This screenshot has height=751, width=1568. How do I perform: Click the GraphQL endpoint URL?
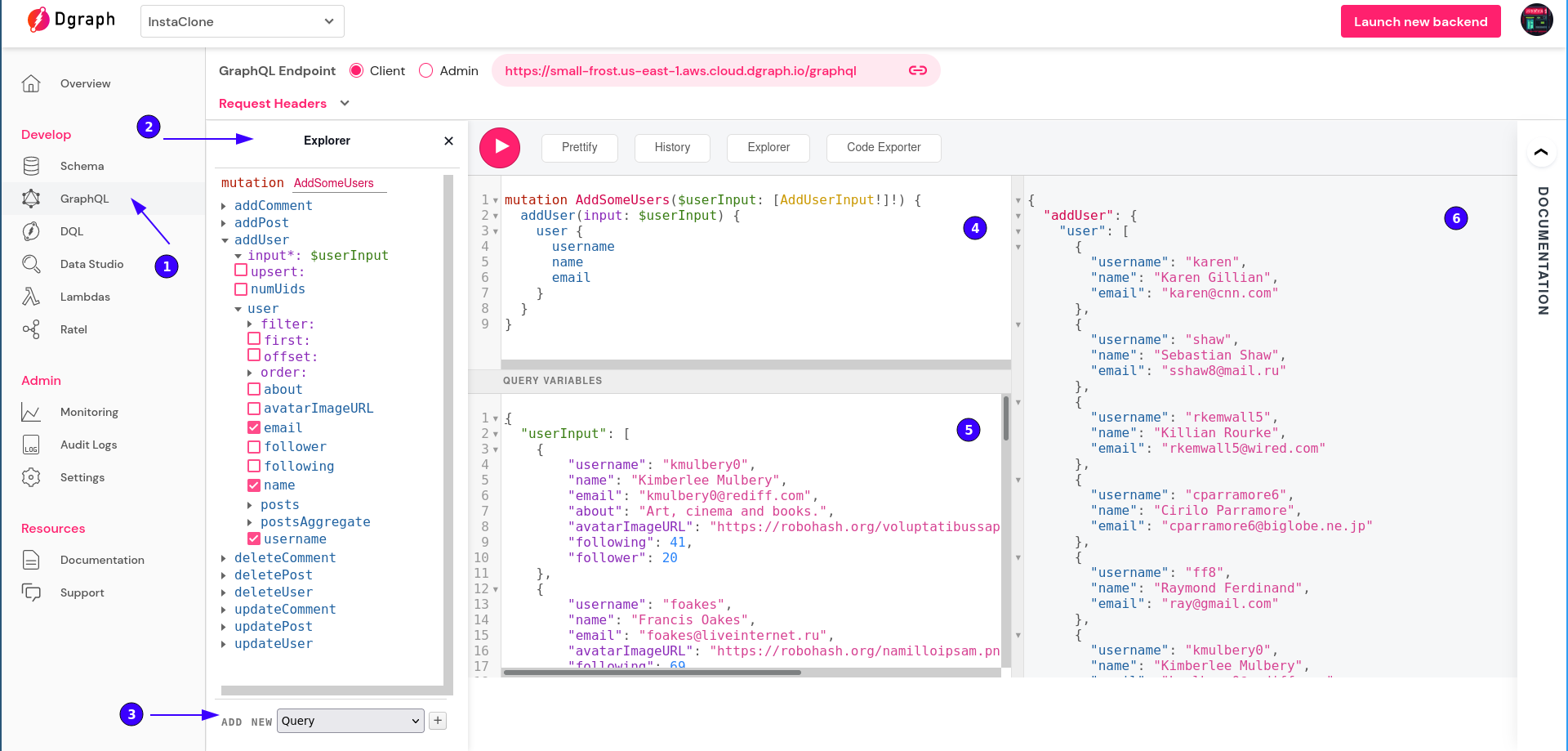(680, 70)
